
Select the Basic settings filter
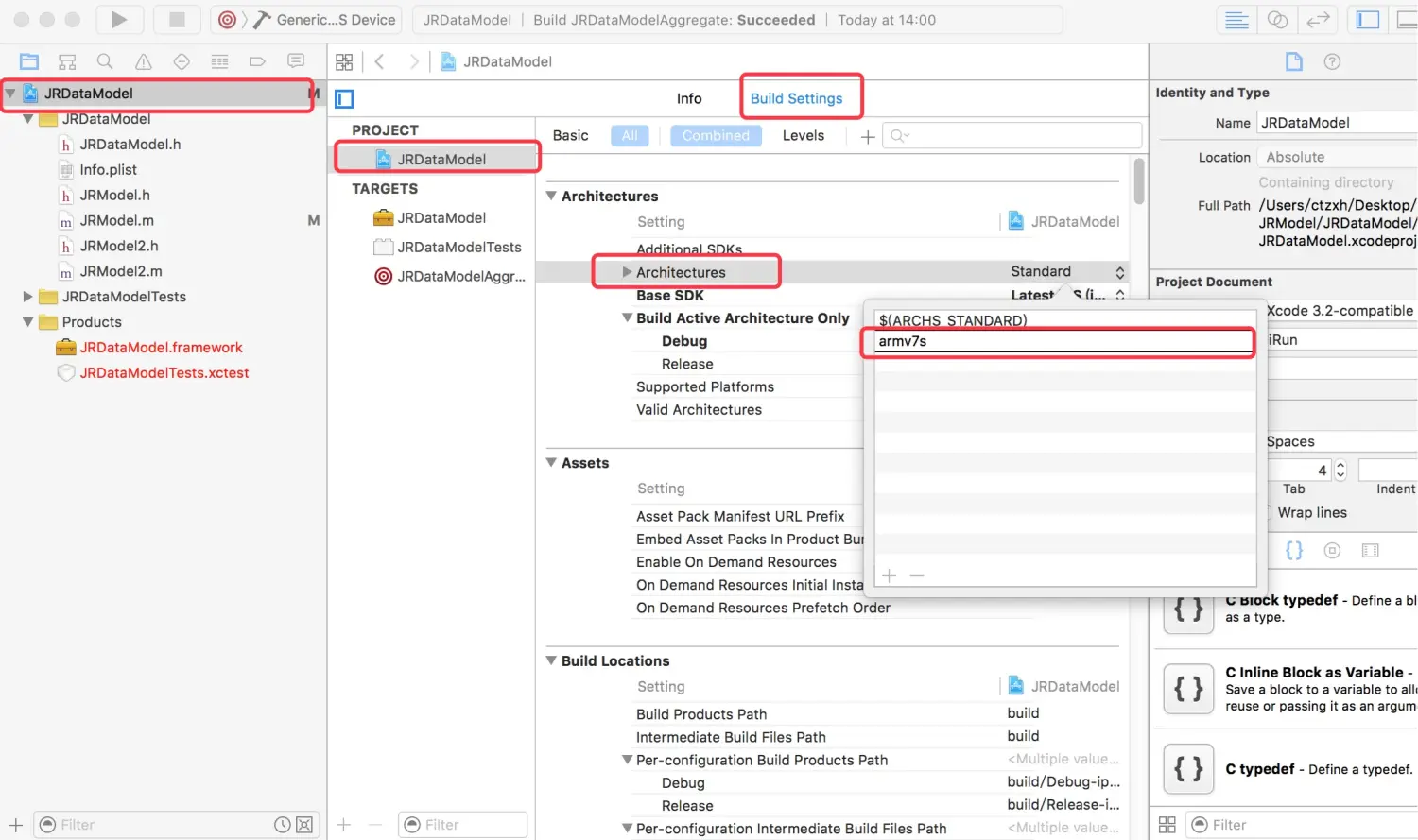[570, 135]
